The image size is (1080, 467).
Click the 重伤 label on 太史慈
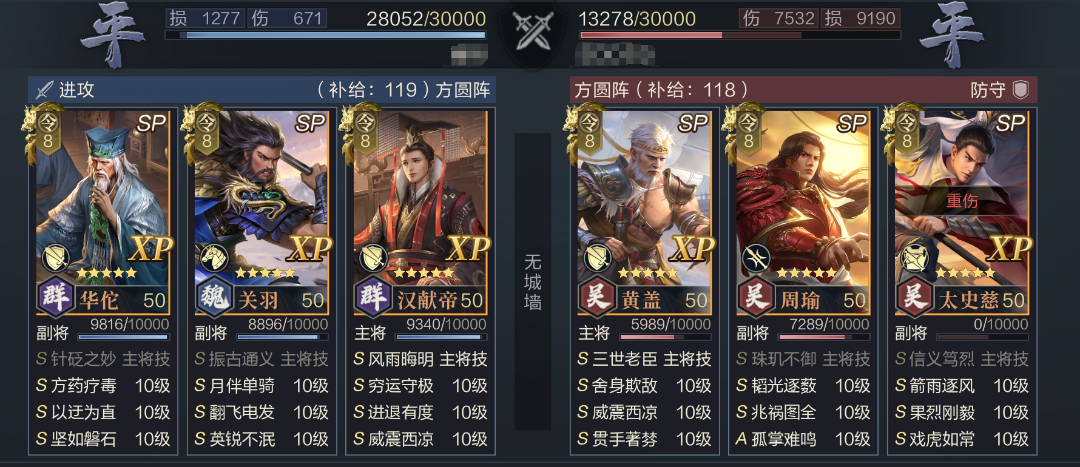(x=962, y=202)
